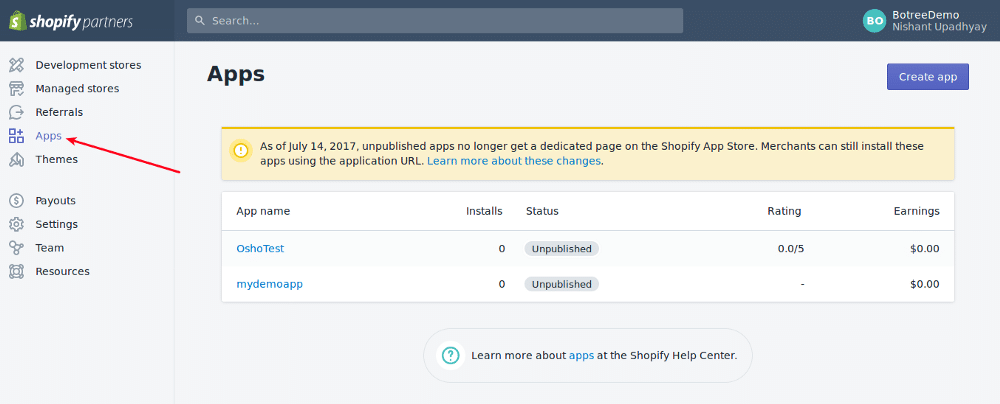Click the Status column header
This screenshot has height=404, width=1000.
pos(542,211)
